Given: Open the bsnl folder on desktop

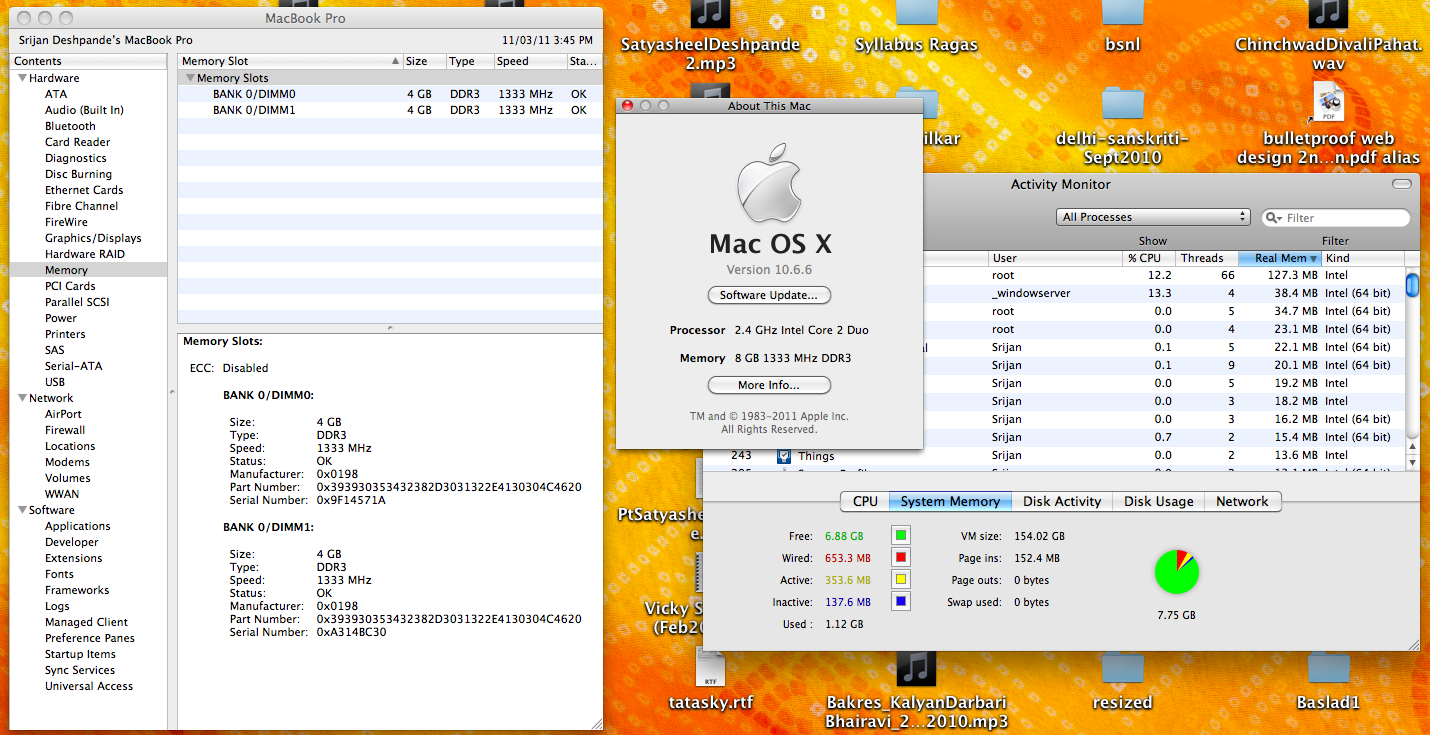Looking at the screenshot, I should click(1122, 13).
